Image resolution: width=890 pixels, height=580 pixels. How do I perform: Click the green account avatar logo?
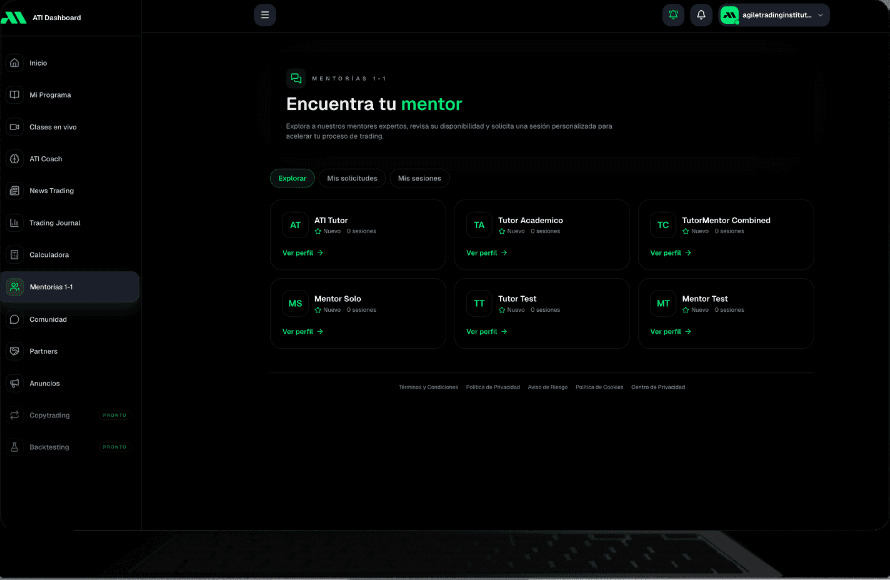tap(729, 15)
